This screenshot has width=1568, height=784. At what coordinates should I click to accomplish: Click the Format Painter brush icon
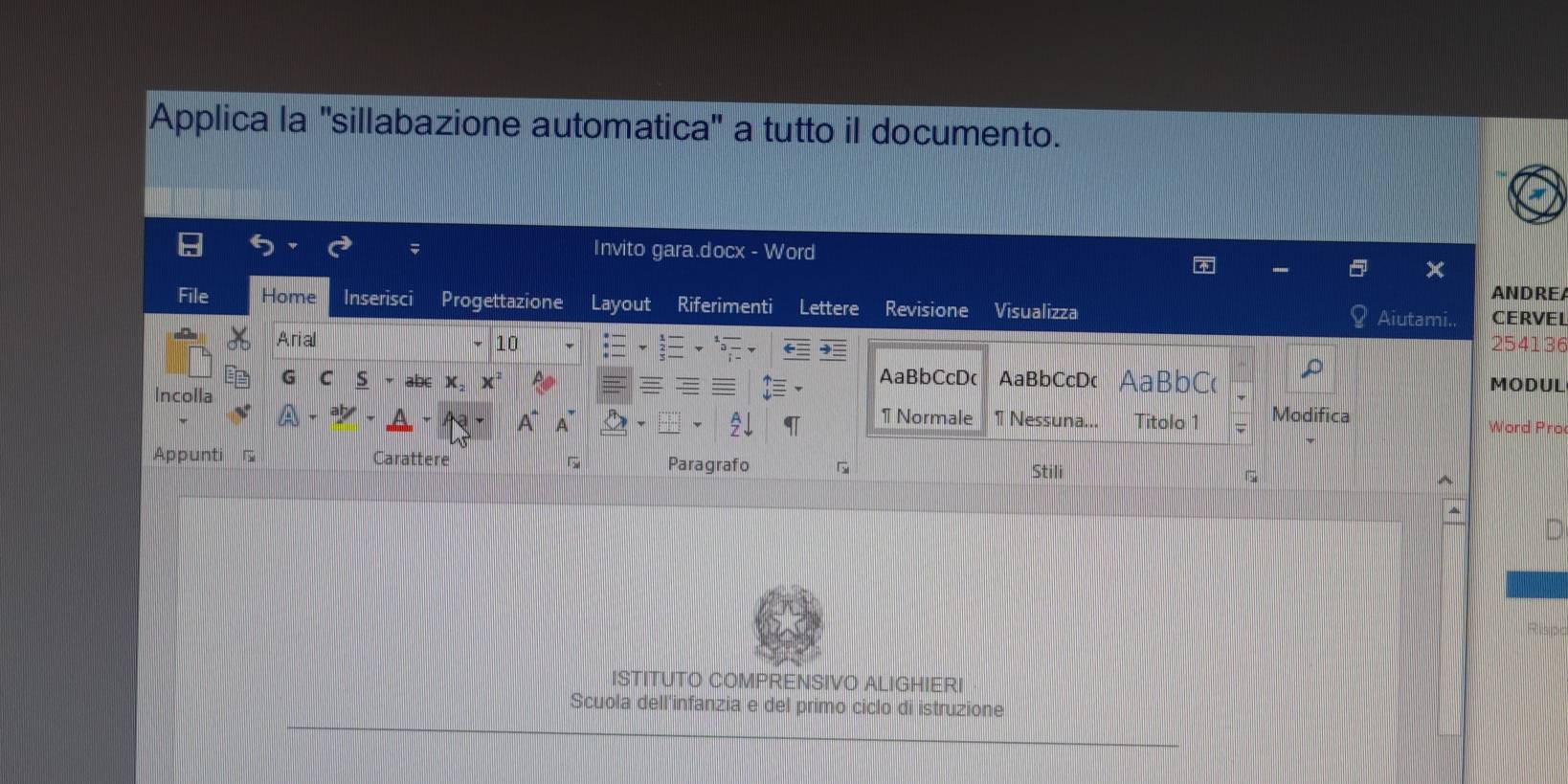click(x=237, y=414)
